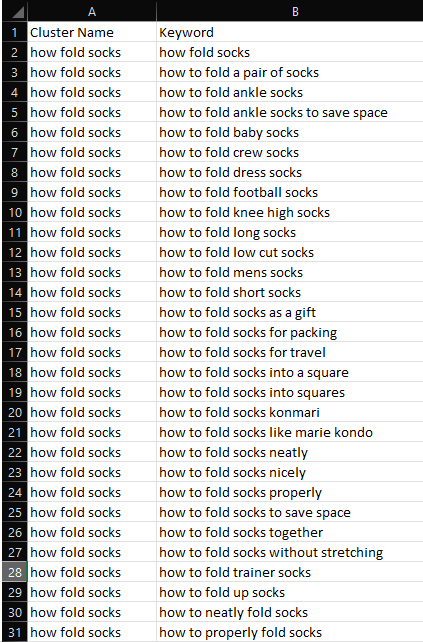
Task: Select column A header
Action: click(92, 11)
